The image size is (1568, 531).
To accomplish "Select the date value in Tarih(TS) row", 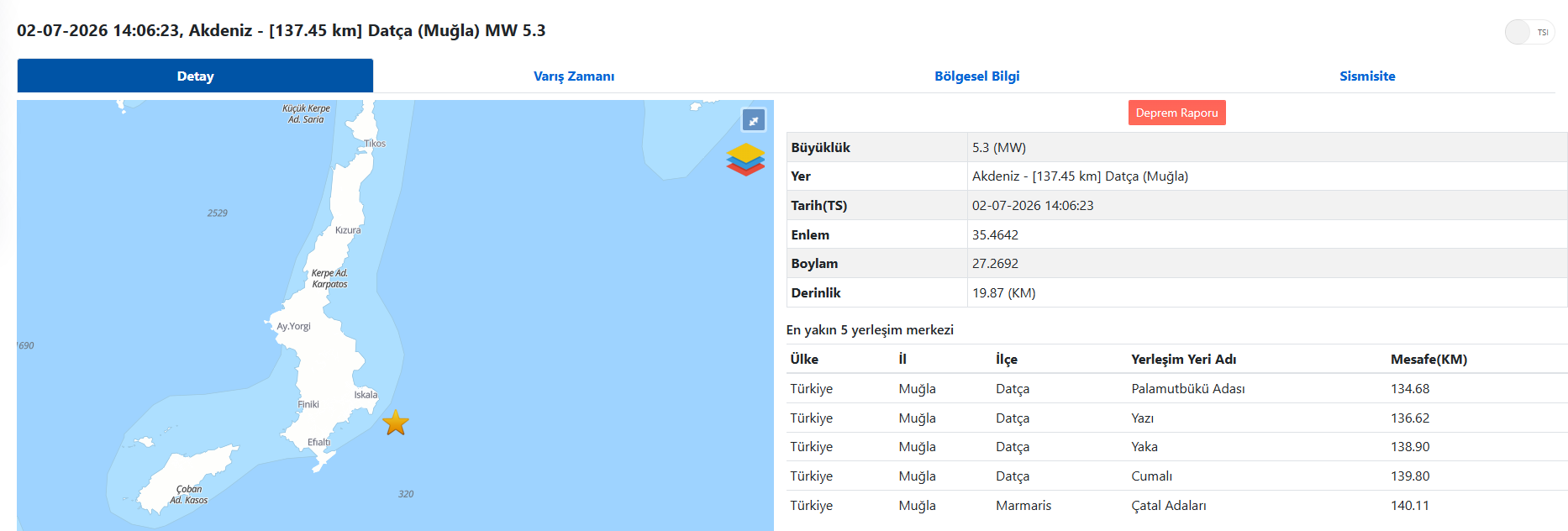I will [x=1033, y=206].
